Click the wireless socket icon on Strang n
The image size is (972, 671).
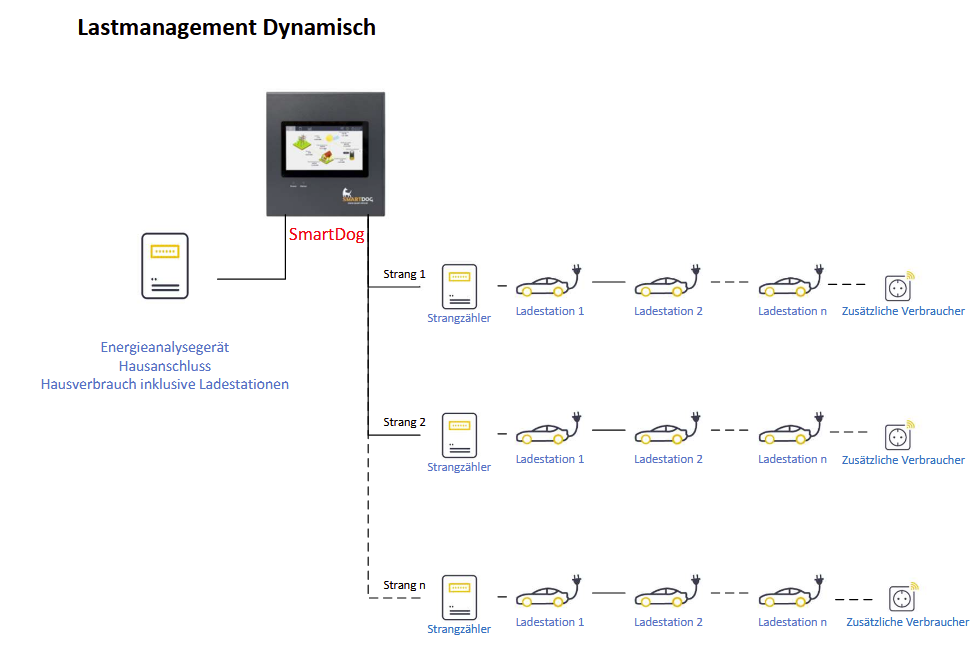(x=903, y=597)
